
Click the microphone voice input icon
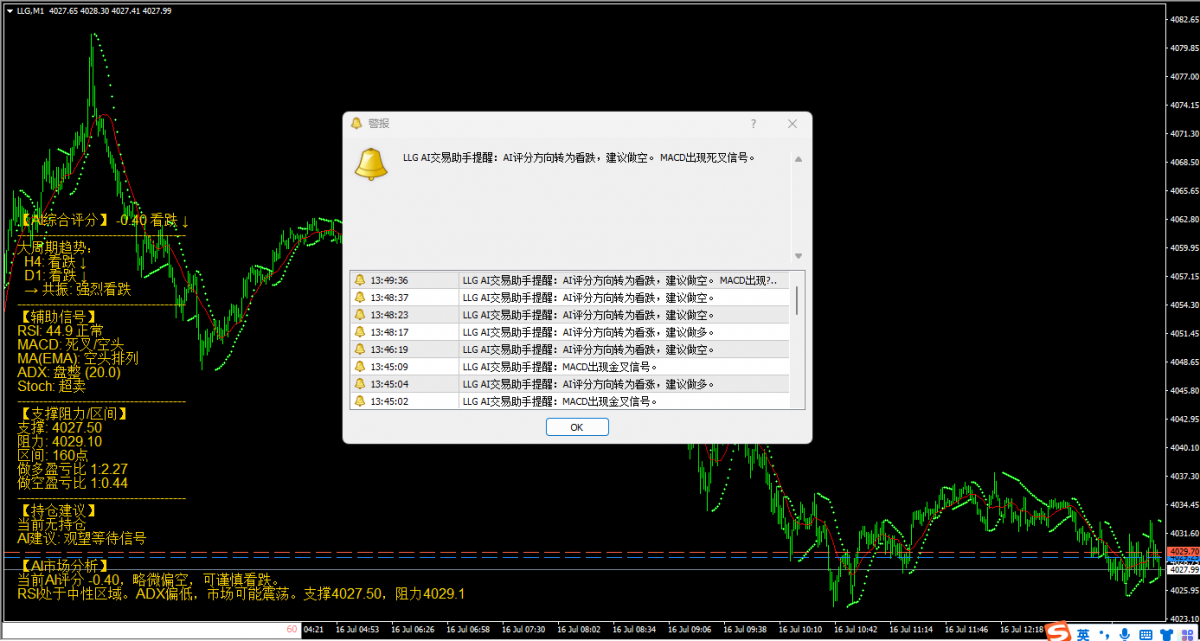[1125, 634]
